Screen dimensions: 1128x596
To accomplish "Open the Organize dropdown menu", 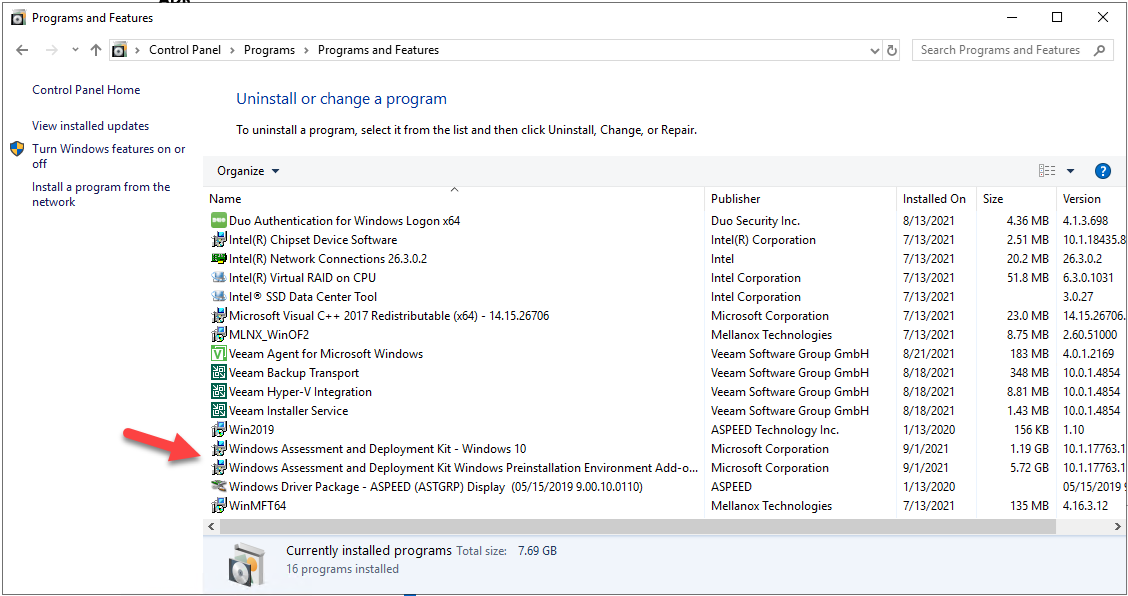I will click(248, 171).
